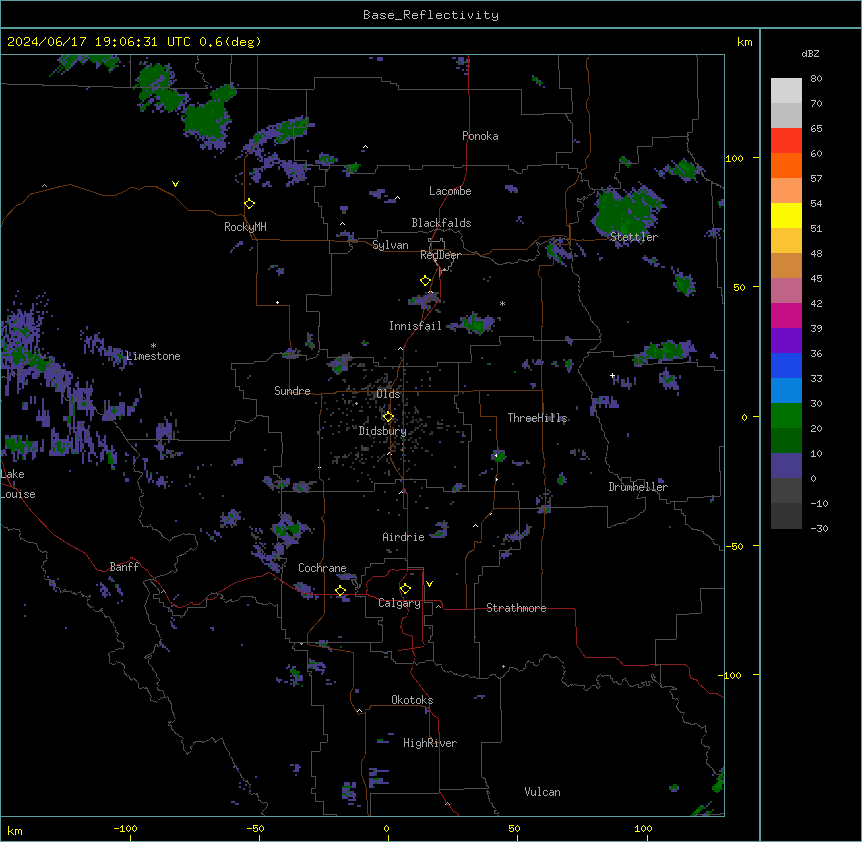This screenshot has width=862, height=842.
Task: Click the green 30 dBZ color swatch
Action: (786, 416)
